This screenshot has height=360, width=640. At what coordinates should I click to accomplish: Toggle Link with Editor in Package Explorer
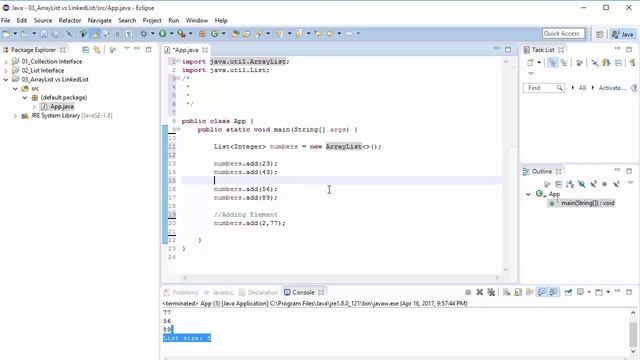(x=97, y=50)
